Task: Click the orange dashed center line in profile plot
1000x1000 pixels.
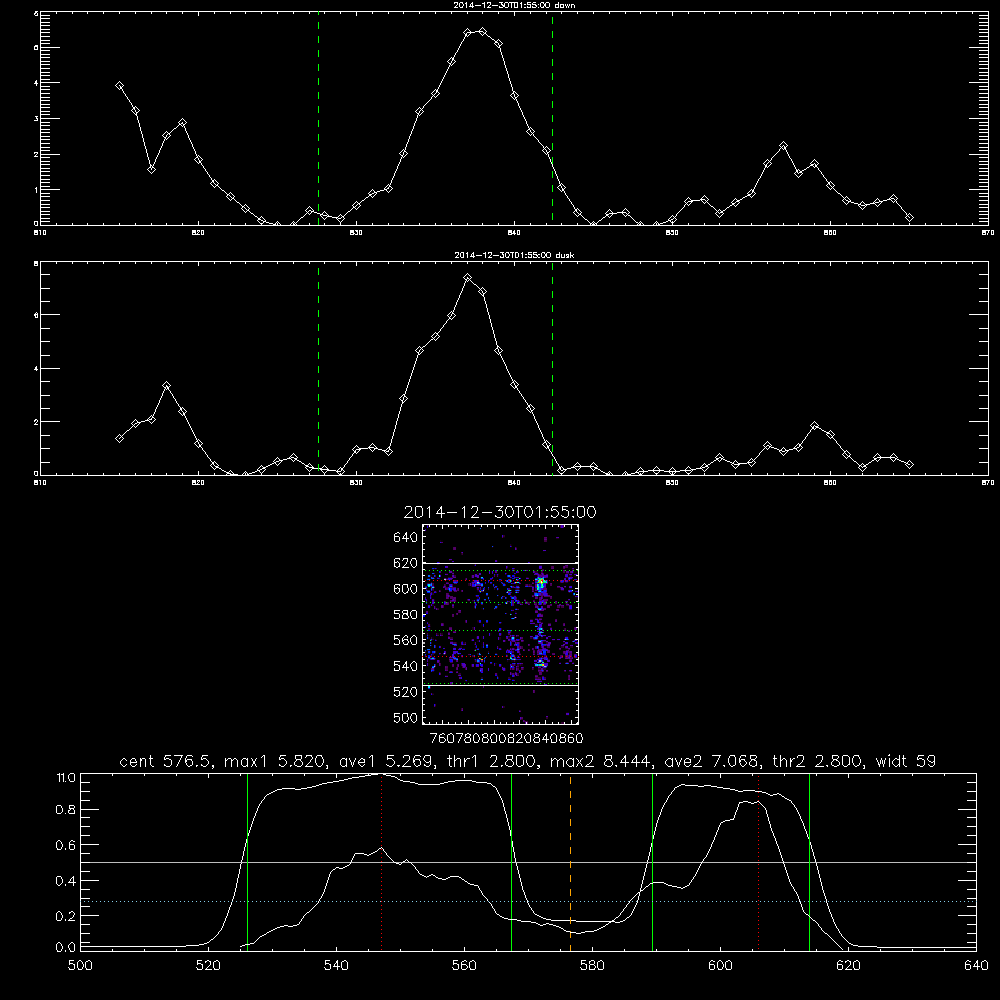Action: point(570,861)
